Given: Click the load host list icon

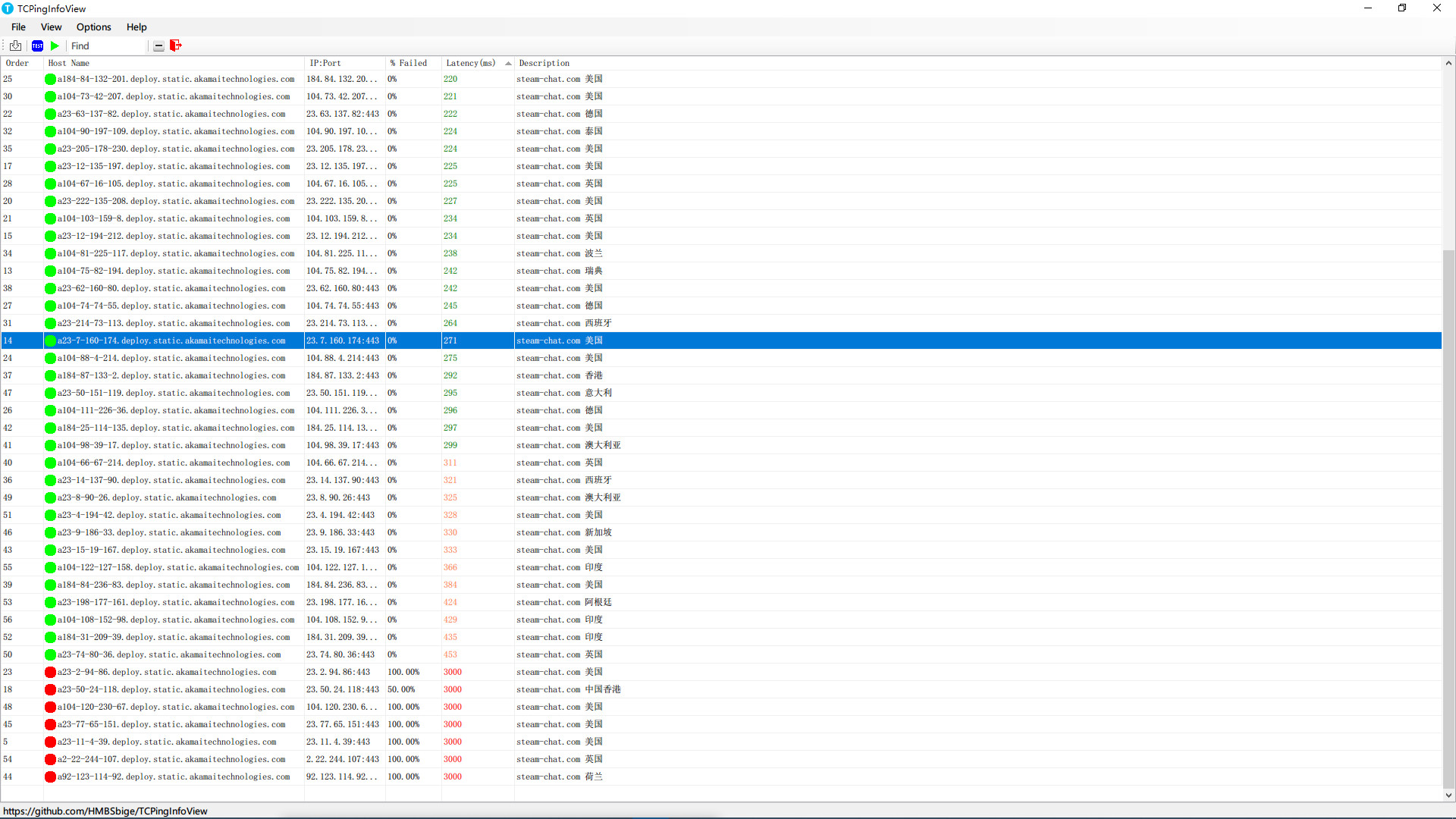Looking at the screenshot, I should [x=16, y=45].
